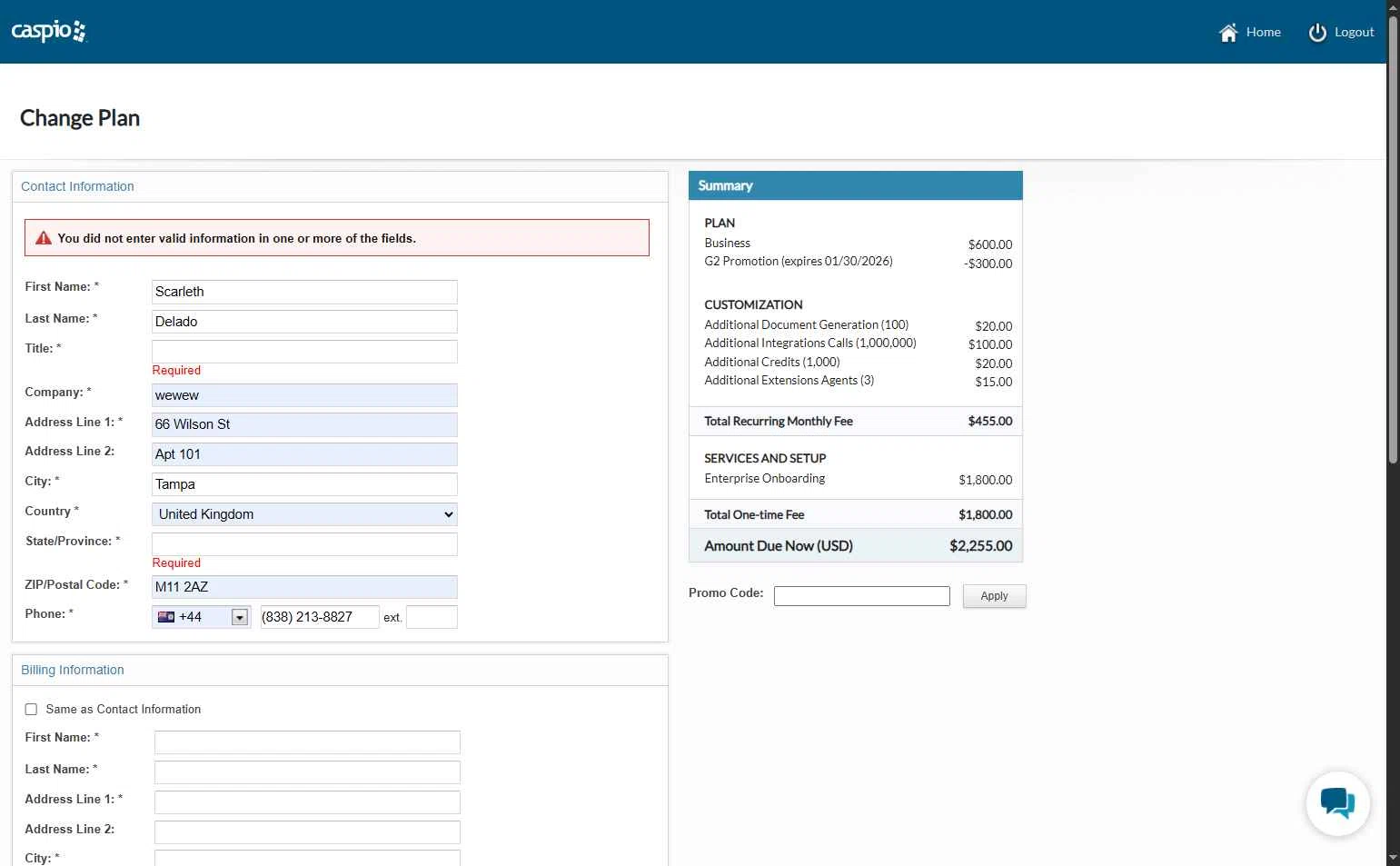Click the contact First Name field
The image size is (1400, 866).
(304, 292)
